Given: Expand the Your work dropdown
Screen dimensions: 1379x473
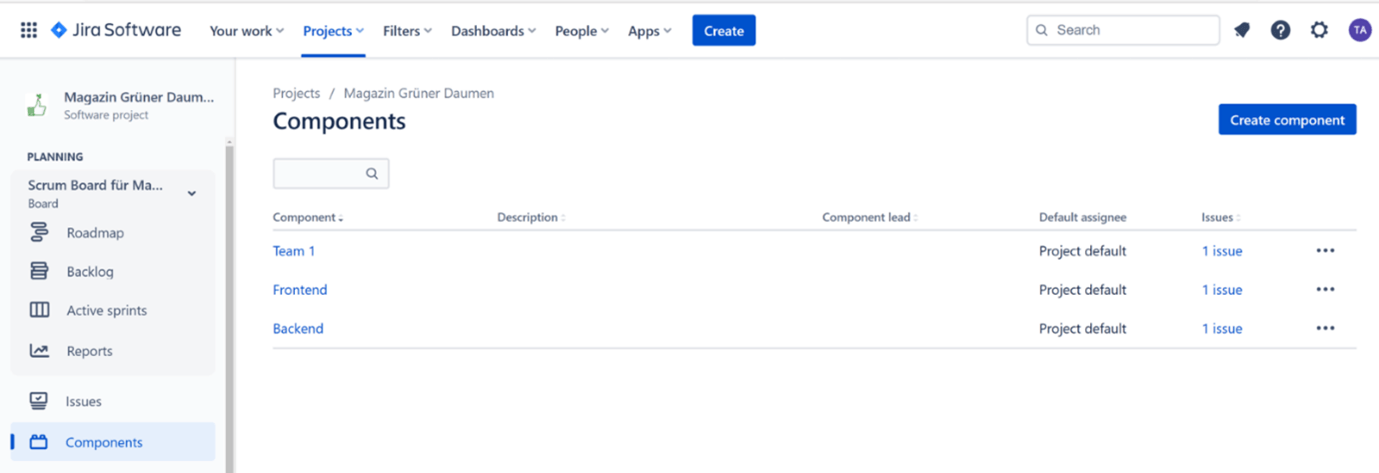Looking at the screenshot, I should pyautogui.click(x=246, y=31).
